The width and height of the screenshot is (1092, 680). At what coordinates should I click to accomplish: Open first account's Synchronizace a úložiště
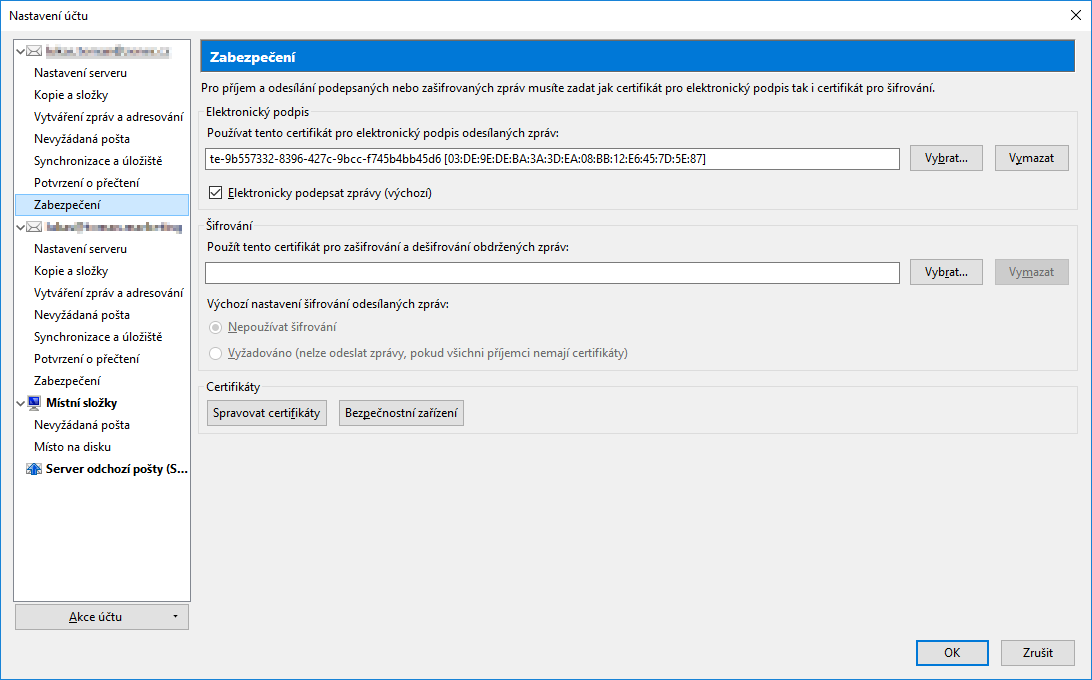98,161
